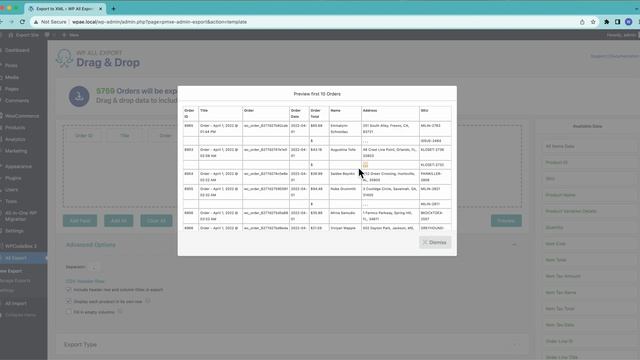This screenshot has width=640, height=360.
Task: Click the 1 Farmco Parkway, Spring Hill address cell
Action: click(x=390, y=216)
